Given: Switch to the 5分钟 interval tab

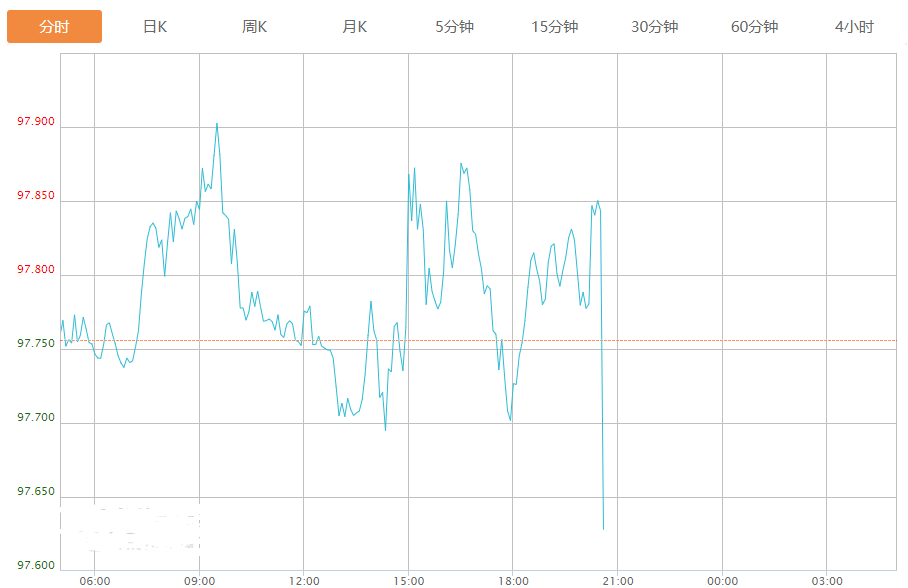Looking at the screenshot, I should pos(454,27).
